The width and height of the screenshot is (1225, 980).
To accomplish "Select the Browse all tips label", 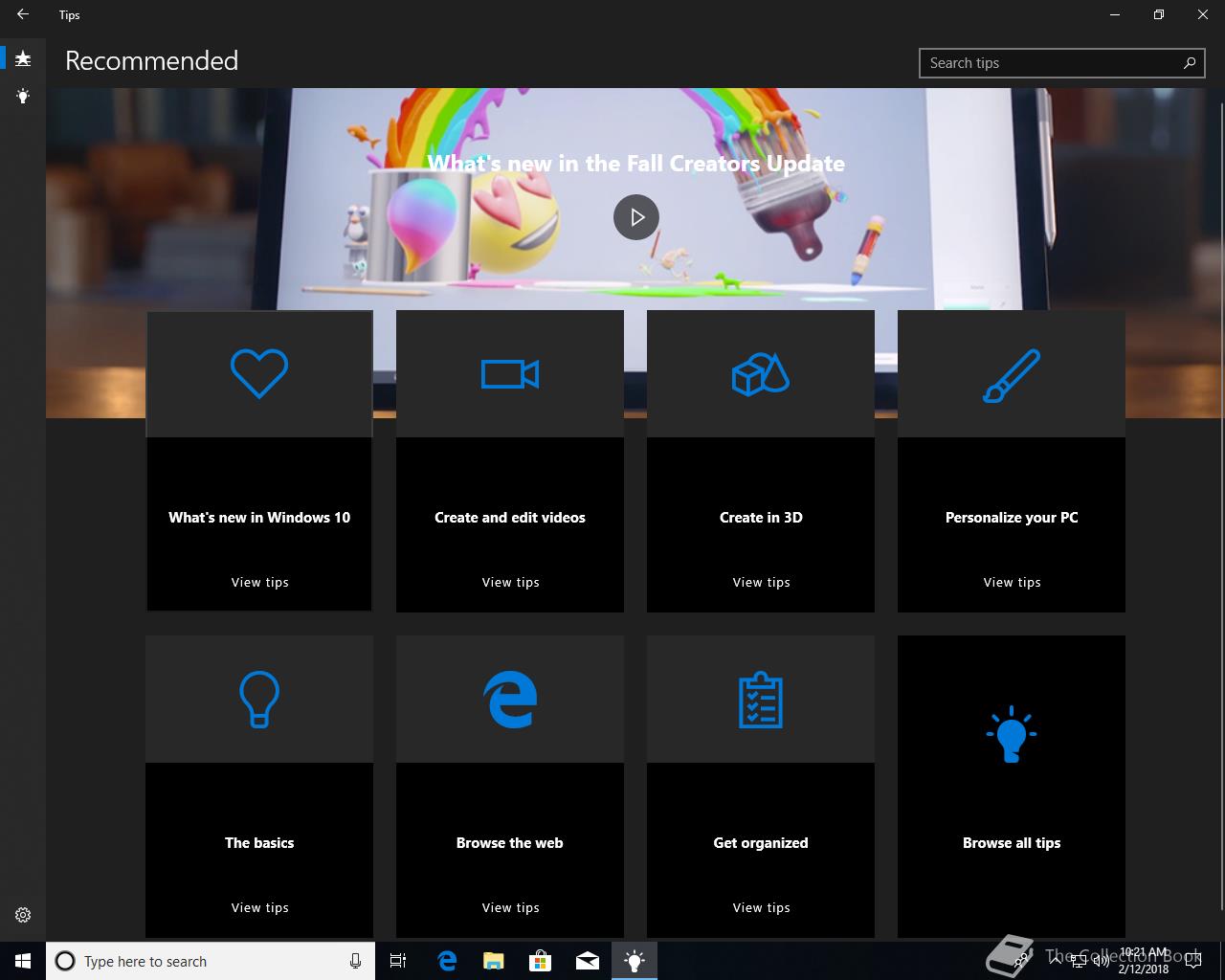I will coord(1012,843).
